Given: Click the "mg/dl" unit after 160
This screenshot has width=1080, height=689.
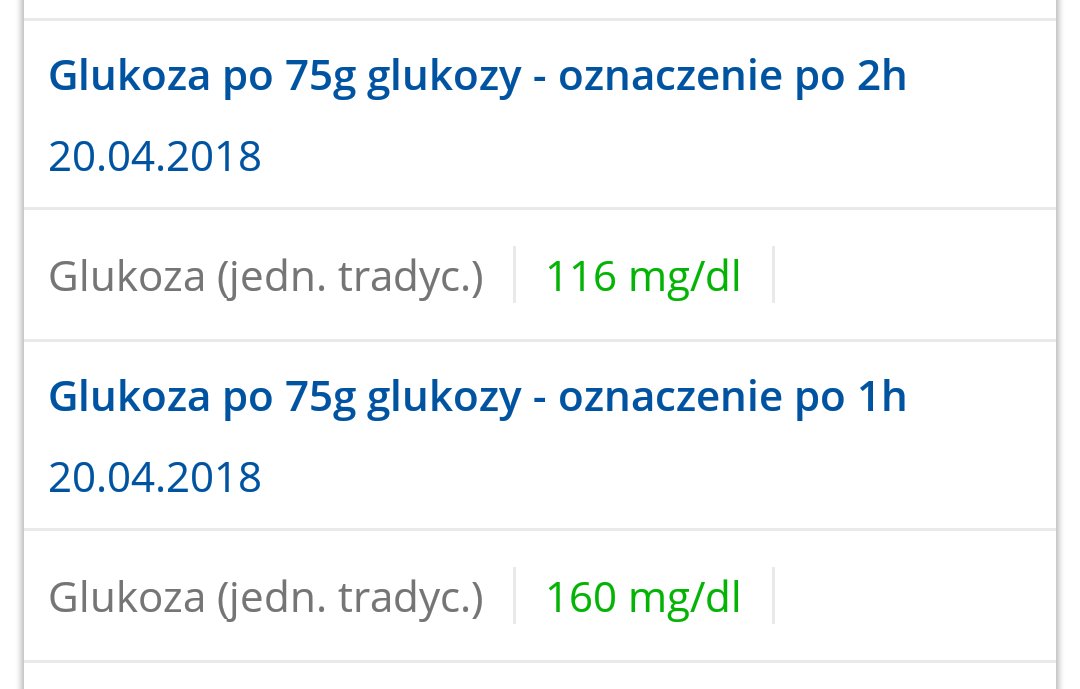Looking at the screenshot, I should 685,599.
